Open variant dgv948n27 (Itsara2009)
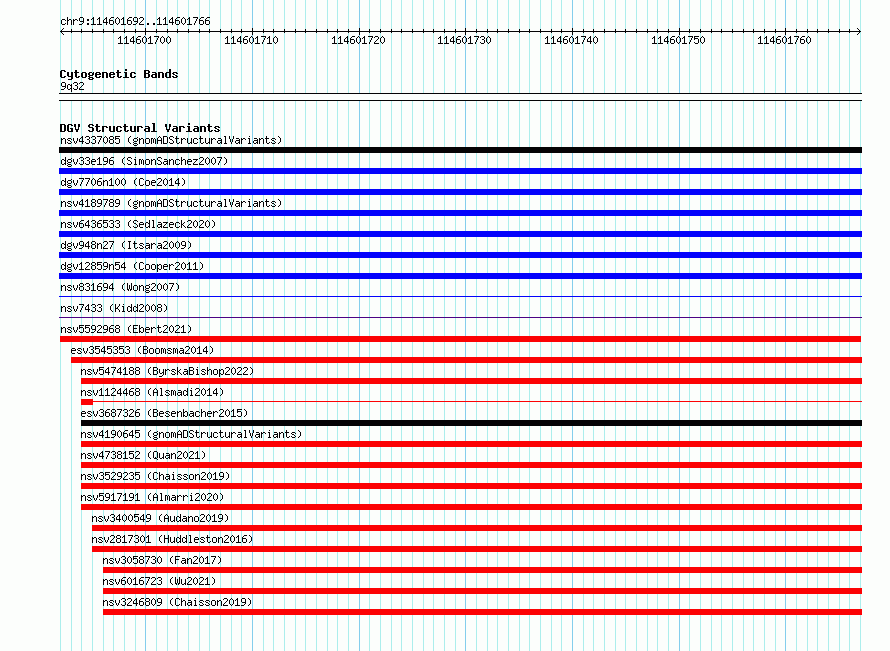Screen dimensions: 890x651 126,245
